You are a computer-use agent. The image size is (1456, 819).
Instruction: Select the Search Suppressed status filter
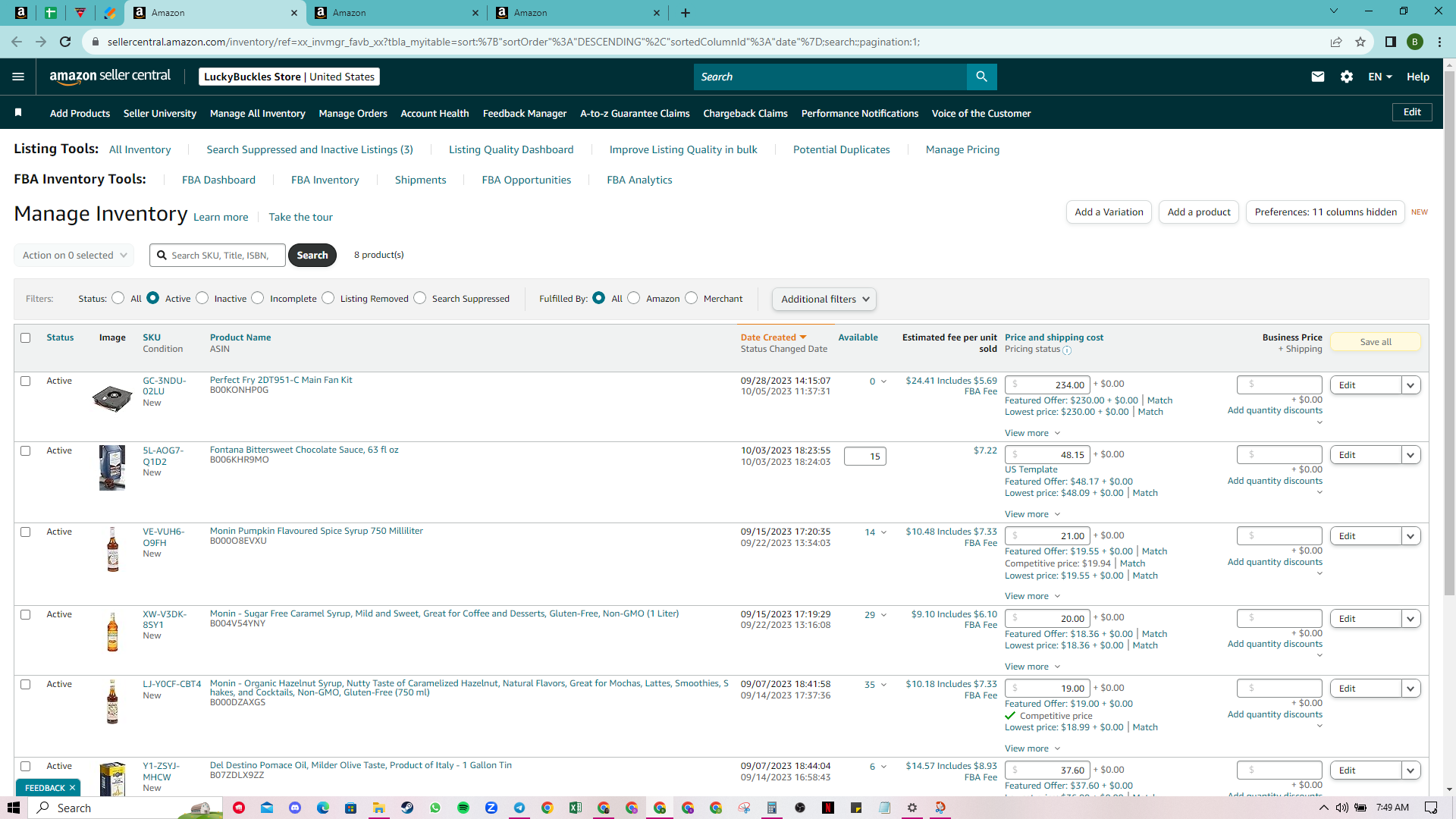click(x=420, y=298)
